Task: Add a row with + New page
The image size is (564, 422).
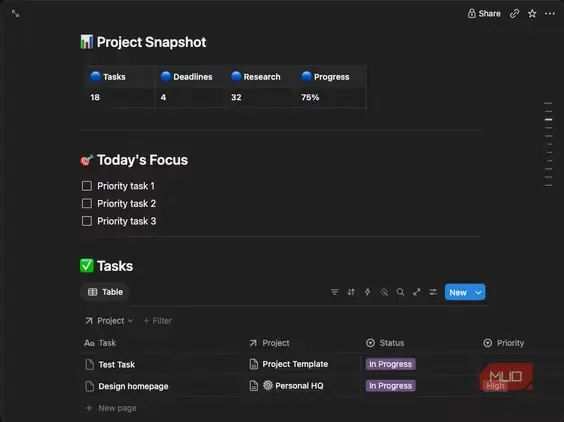Action: tap(111, 408)
